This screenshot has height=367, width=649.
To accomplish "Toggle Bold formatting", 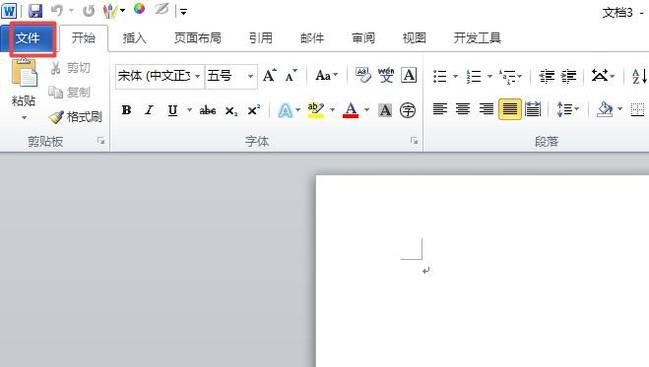I will (x=126, y=110).
